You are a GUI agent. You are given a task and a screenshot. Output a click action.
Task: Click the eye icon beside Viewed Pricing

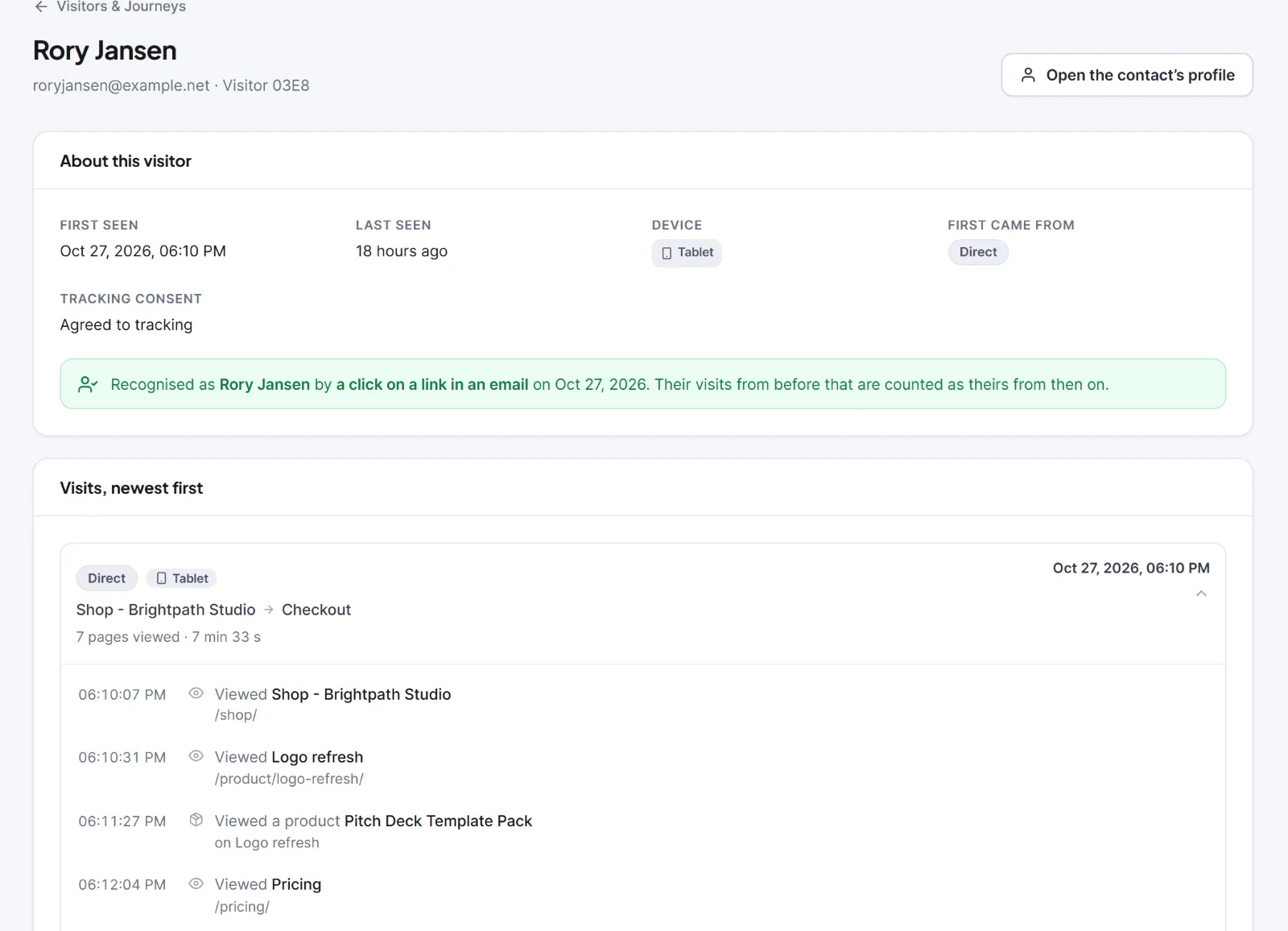pos(196,883)
